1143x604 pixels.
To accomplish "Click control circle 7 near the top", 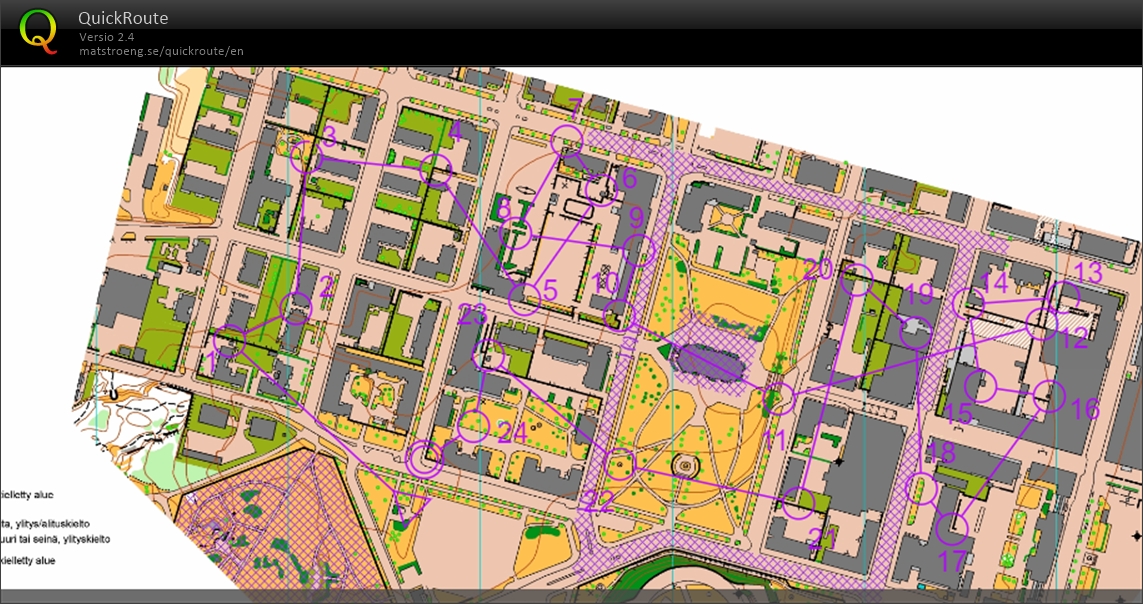I will pyautogui.click(x=567, y=141).
